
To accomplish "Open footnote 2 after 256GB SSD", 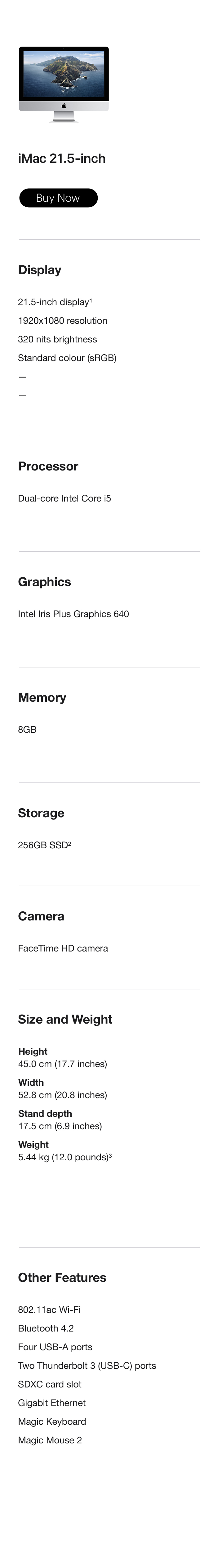I will pyautogui.click(x=70, y=843).
